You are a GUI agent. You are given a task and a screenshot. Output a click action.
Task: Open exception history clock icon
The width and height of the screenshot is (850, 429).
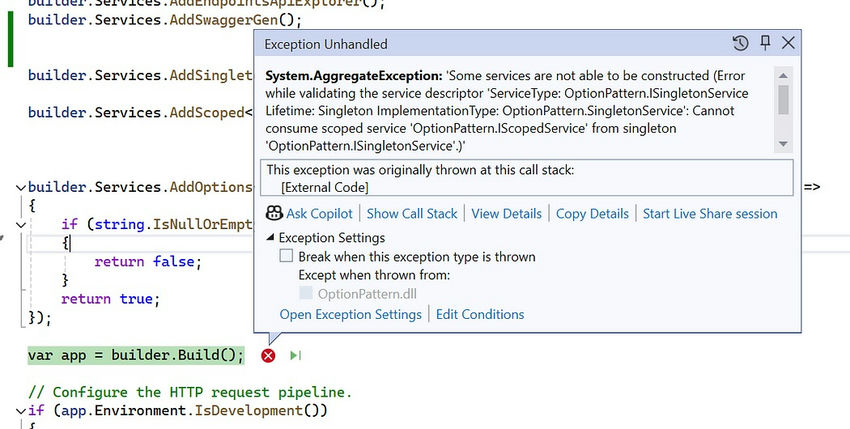click(740, 43)
